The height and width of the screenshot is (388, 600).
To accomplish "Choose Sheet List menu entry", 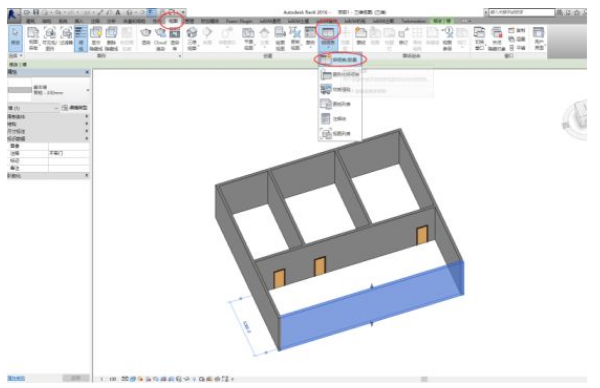I will (339, 104).
